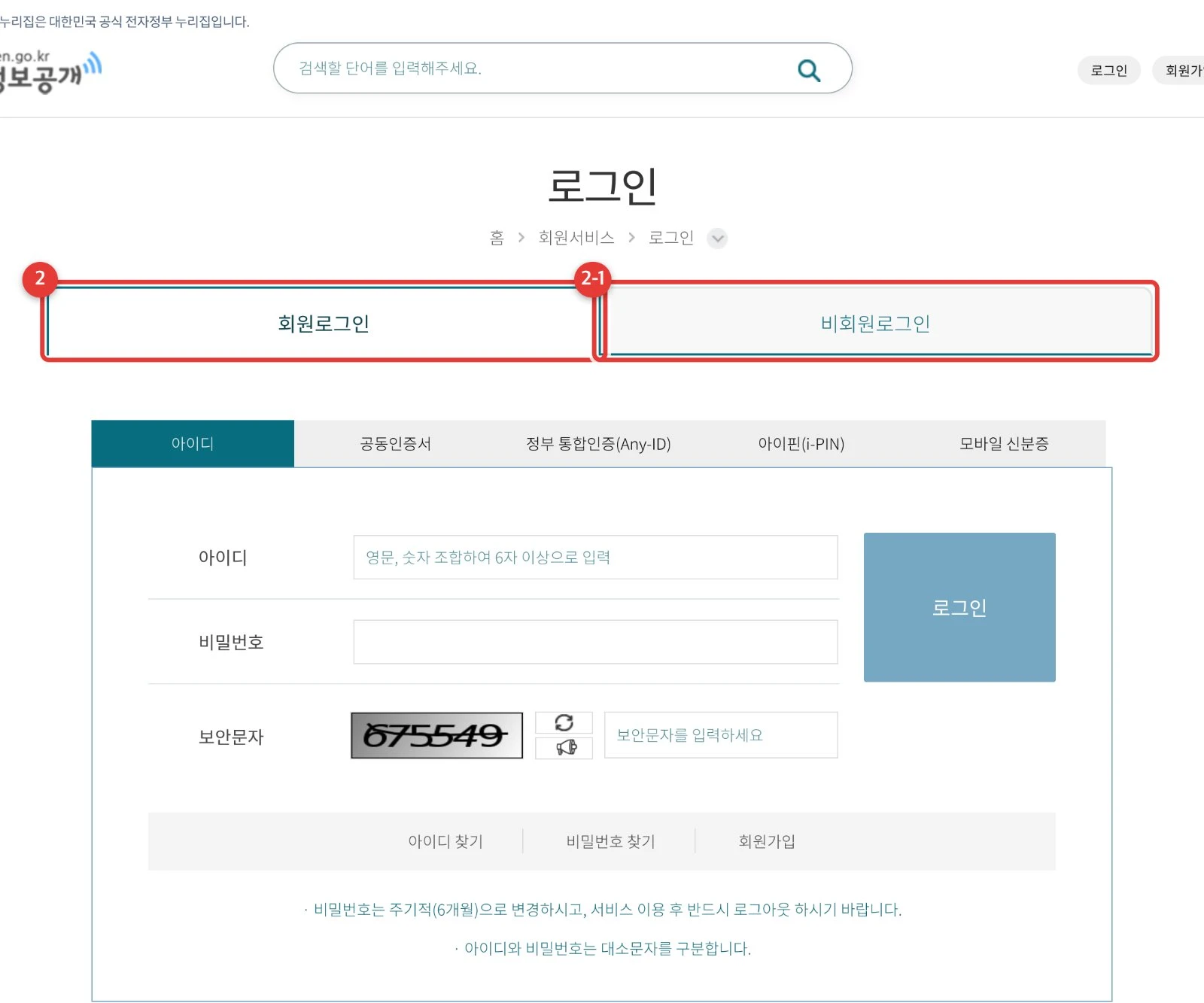Screen dimensions: 1204x1003
Task: Open 정부 통합인증(Any-ID) tab
Action: 598,444
